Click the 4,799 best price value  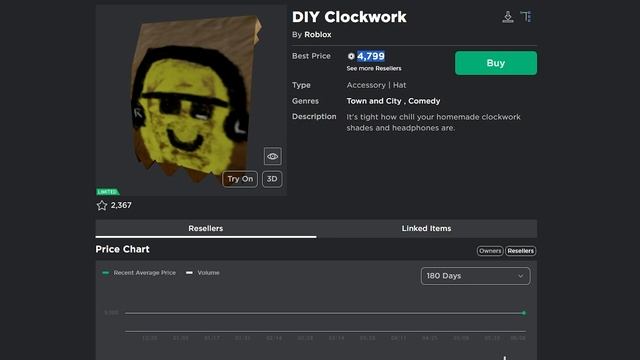pyautogui.click(x=371, y=56)
